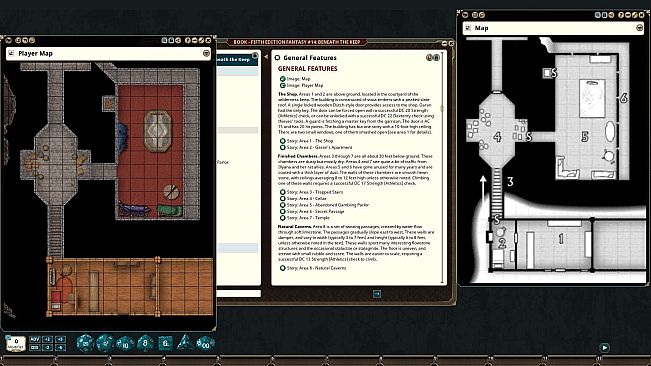Close the book window
651x366 pixels.
tap(451, 43)
